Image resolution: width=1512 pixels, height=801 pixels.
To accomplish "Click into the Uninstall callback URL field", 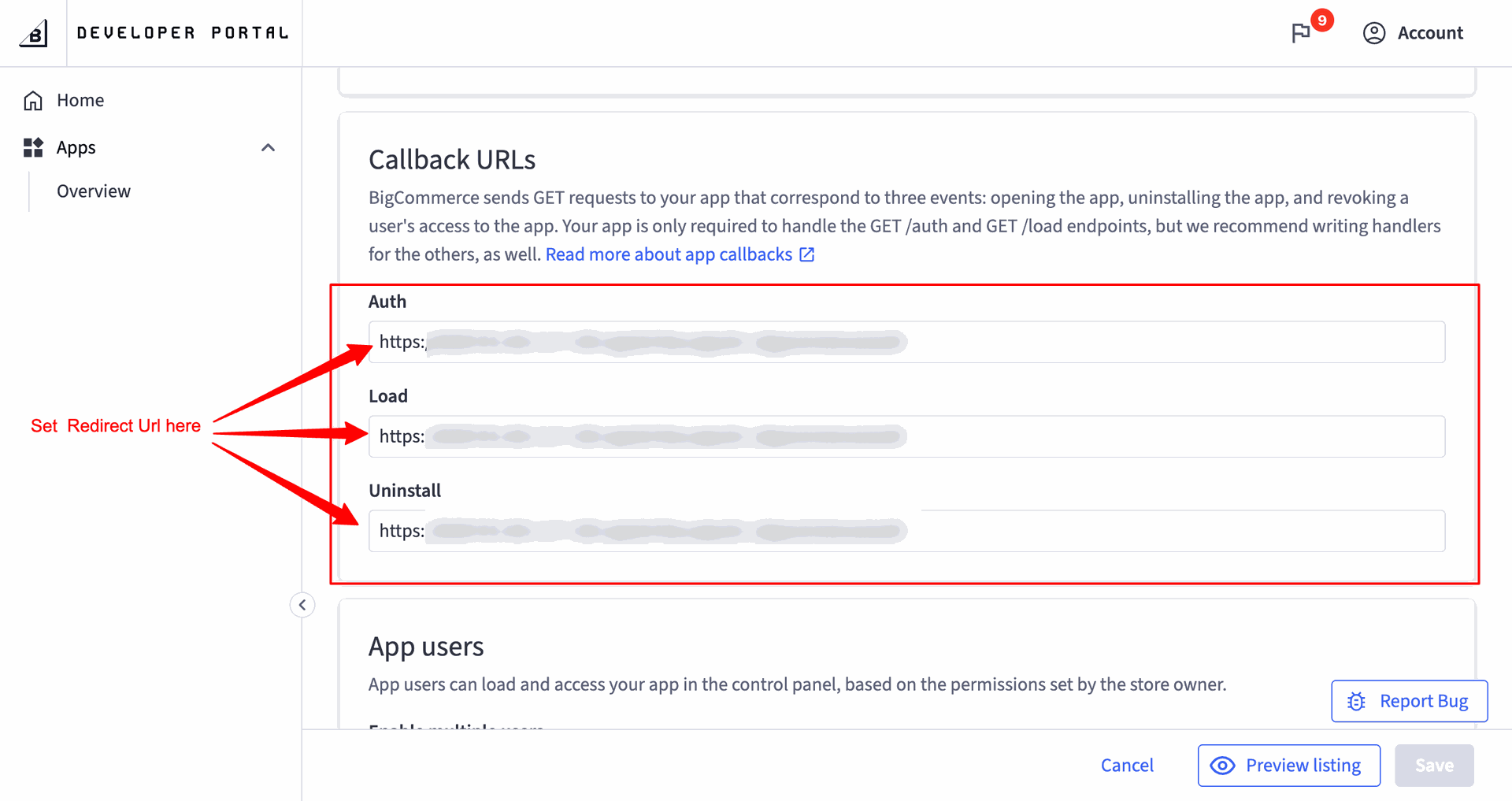I will [x=907, y=531].
